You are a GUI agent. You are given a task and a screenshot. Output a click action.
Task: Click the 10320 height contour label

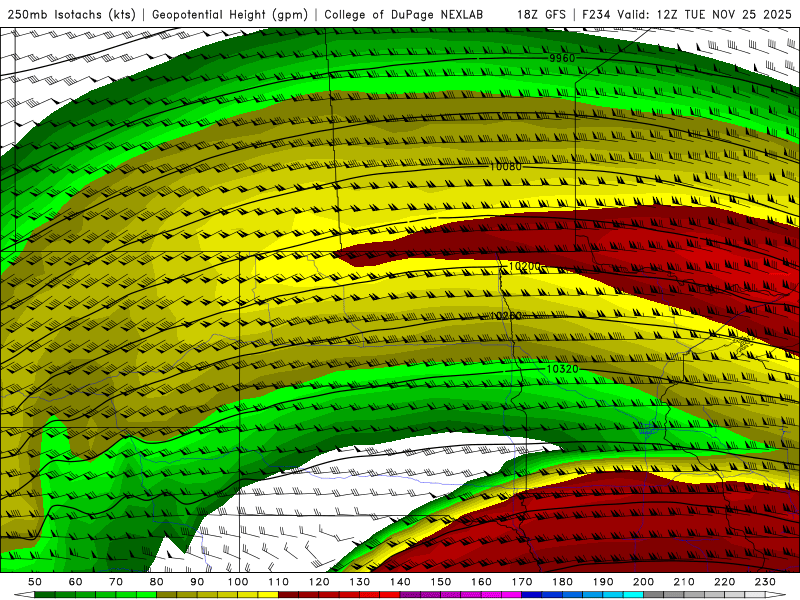(x=562, y=368)
